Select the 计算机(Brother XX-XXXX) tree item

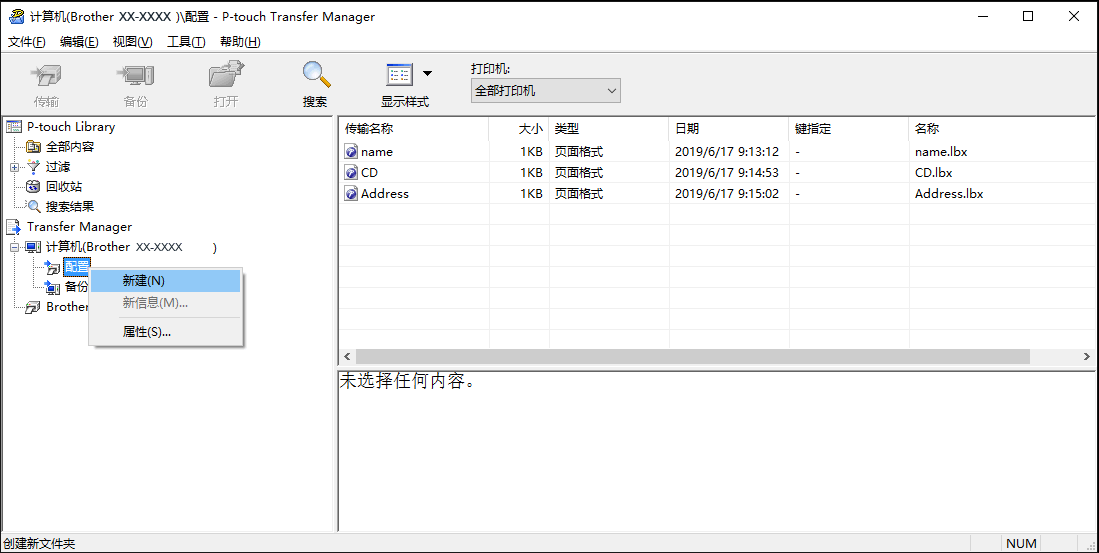(131, 247)
